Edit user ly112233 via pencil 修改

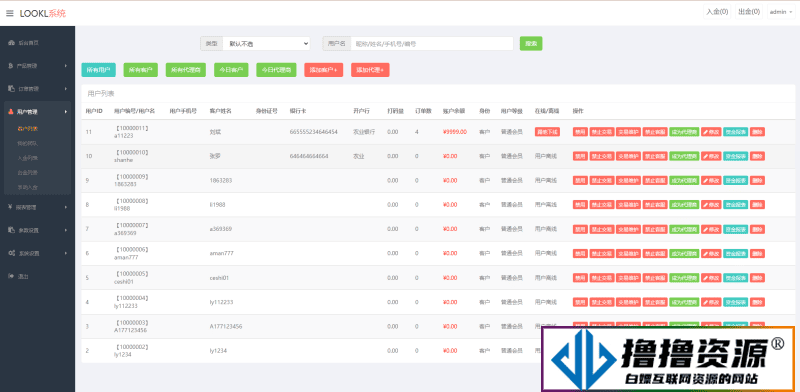click(x=711, y=302)
